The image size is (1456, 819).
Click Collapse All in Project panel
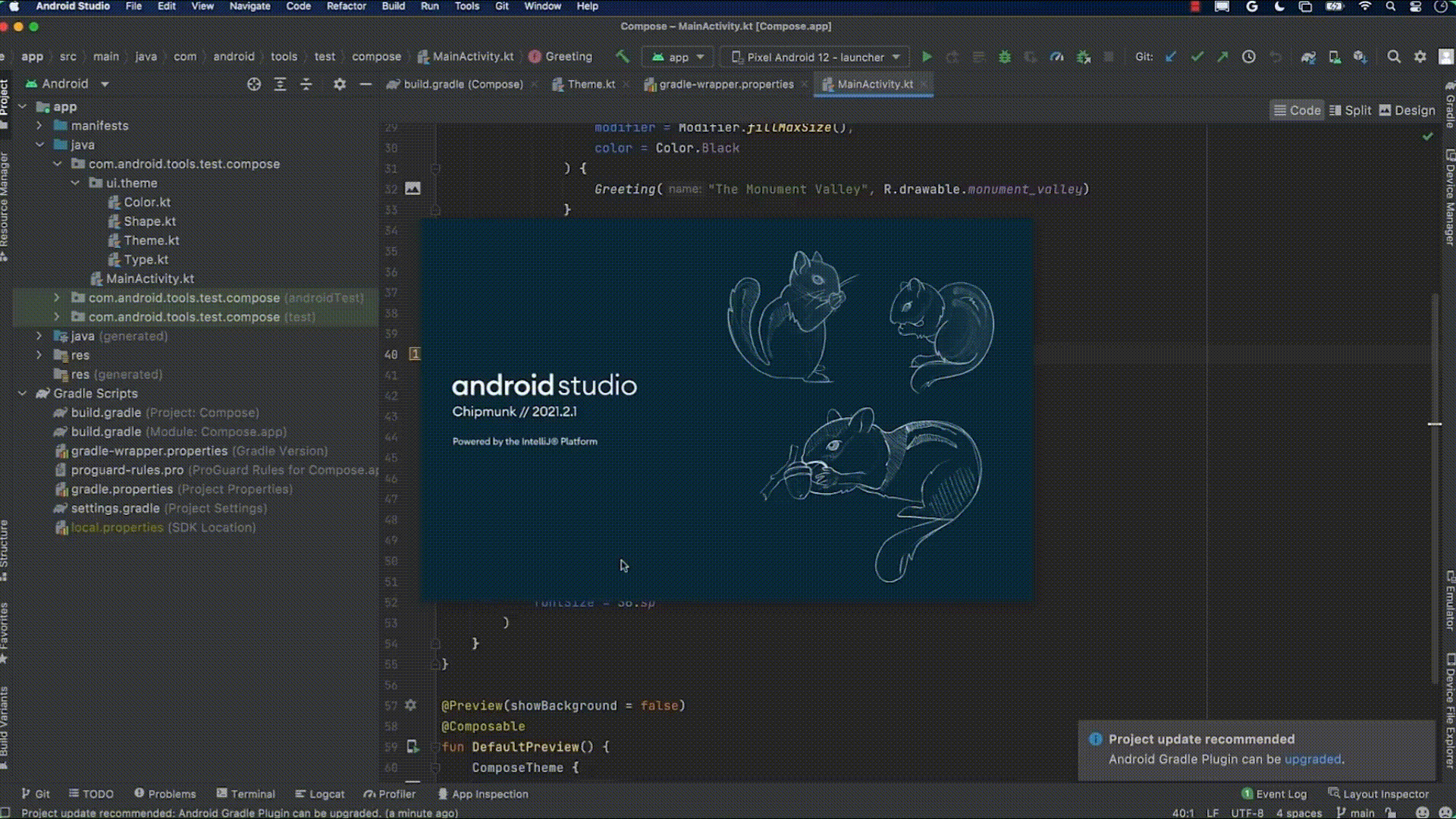(x=306, y=84)
